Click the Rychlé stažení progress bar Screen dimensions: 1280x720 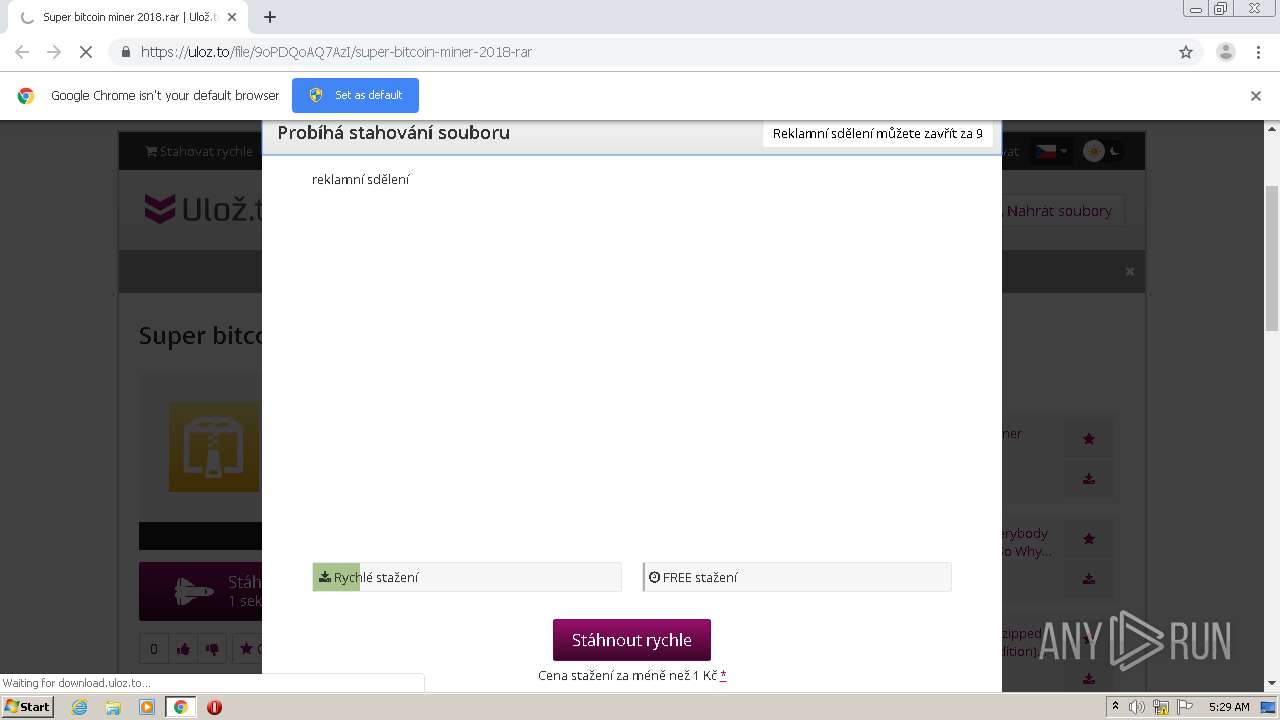(x=467, y=577)
